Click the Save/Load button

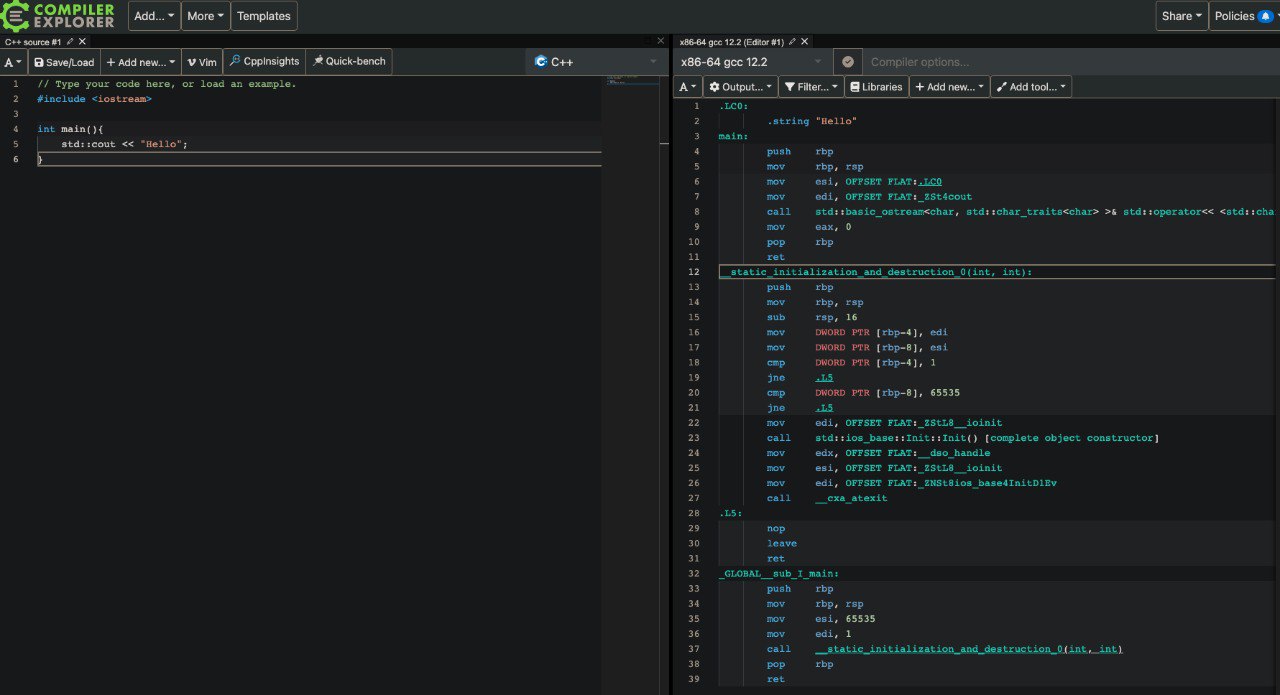[64, 62]
